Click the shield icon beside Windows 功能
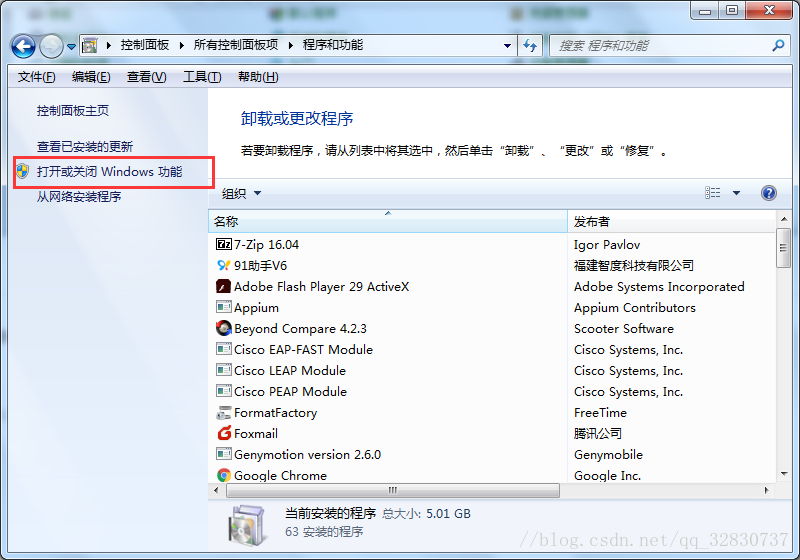The image size is (800, 560). click(x=22, y=171)
